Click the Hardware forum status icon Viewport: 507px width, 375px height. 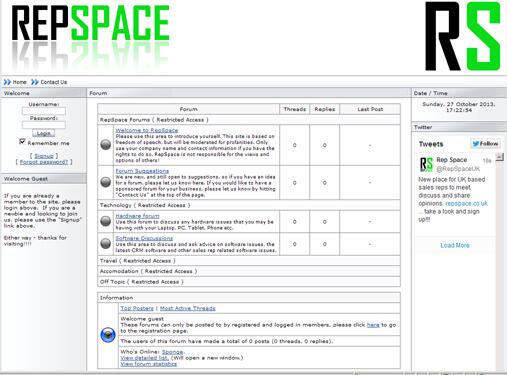click(106, 221)
